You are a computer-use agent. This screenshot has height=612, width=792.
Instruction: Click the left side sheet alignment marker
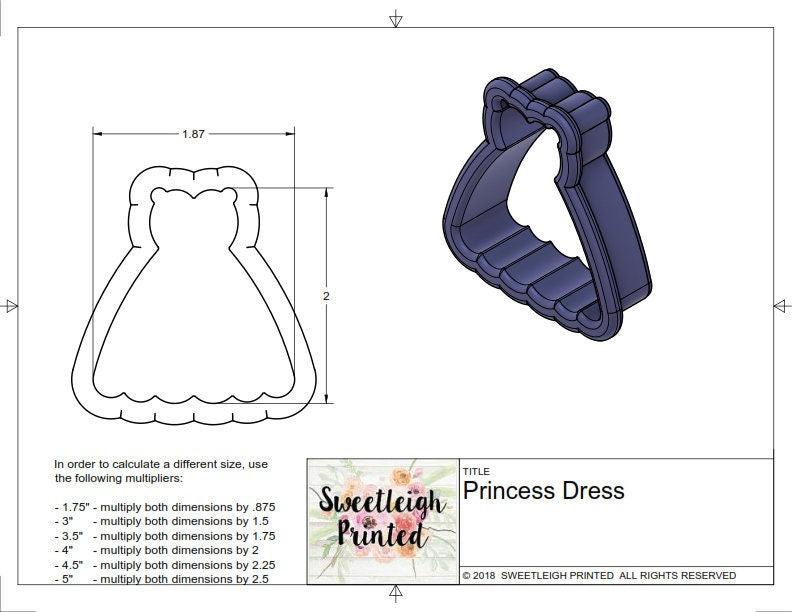[x=10, y=306]
